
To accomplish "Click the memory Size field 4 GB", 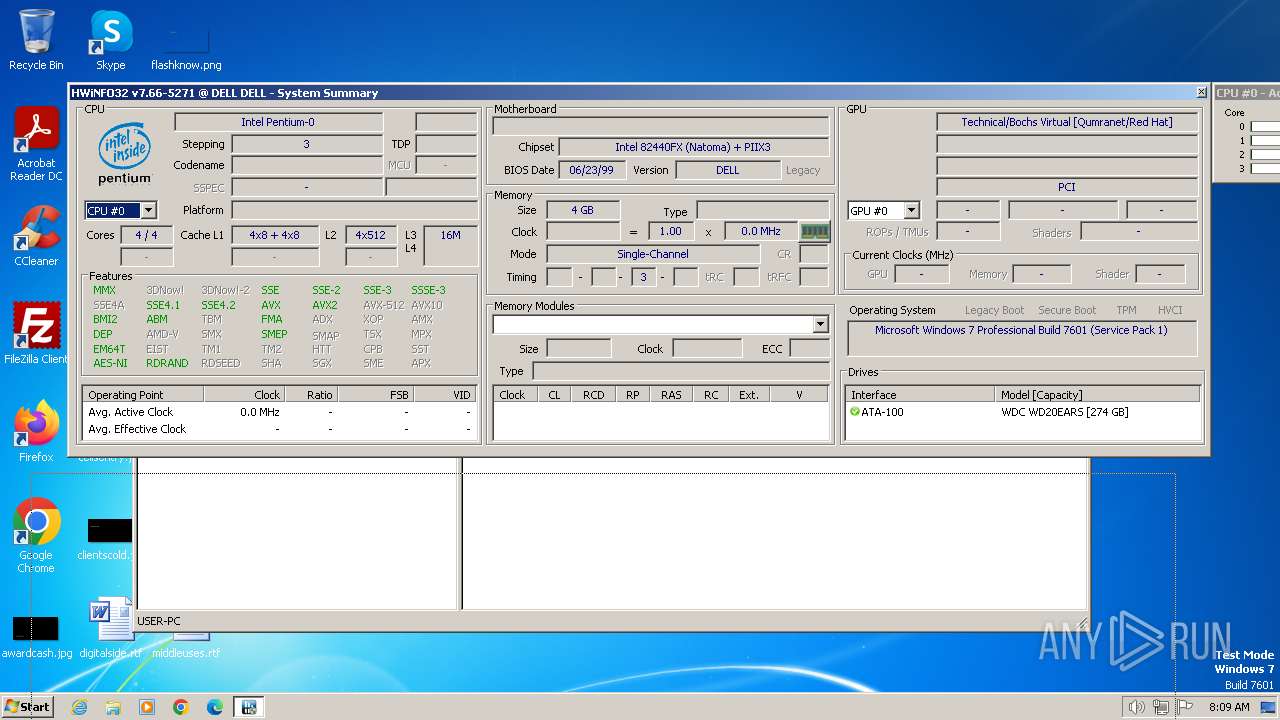I will (582, 210).
